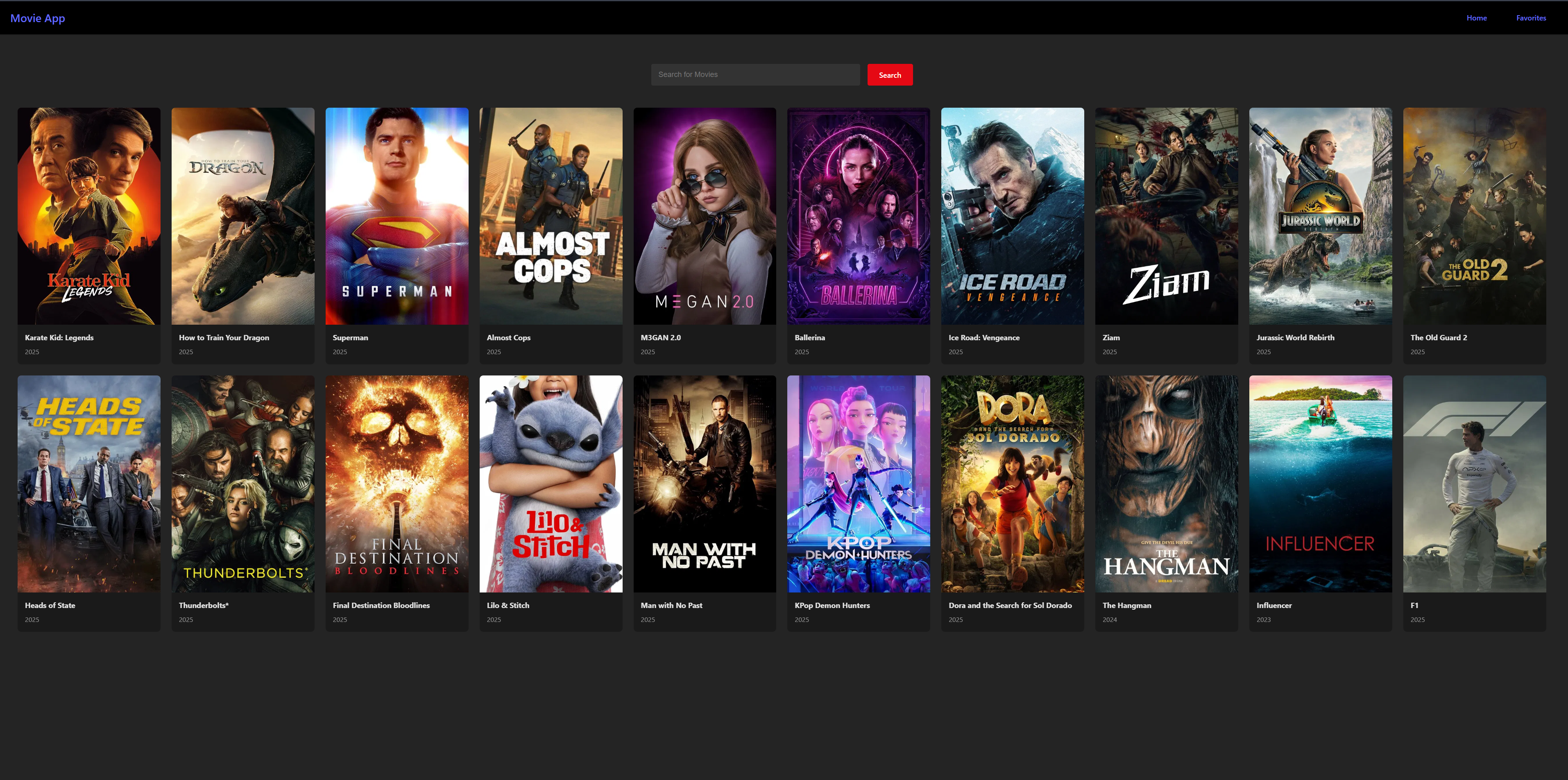Focus the Search for Movies field

click(755, 75)
